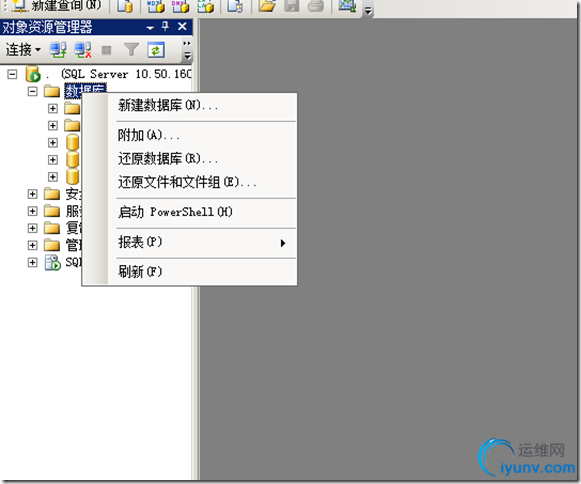Click the Refresh icon in Object Explorer toolbar

[x=156, y=50]
